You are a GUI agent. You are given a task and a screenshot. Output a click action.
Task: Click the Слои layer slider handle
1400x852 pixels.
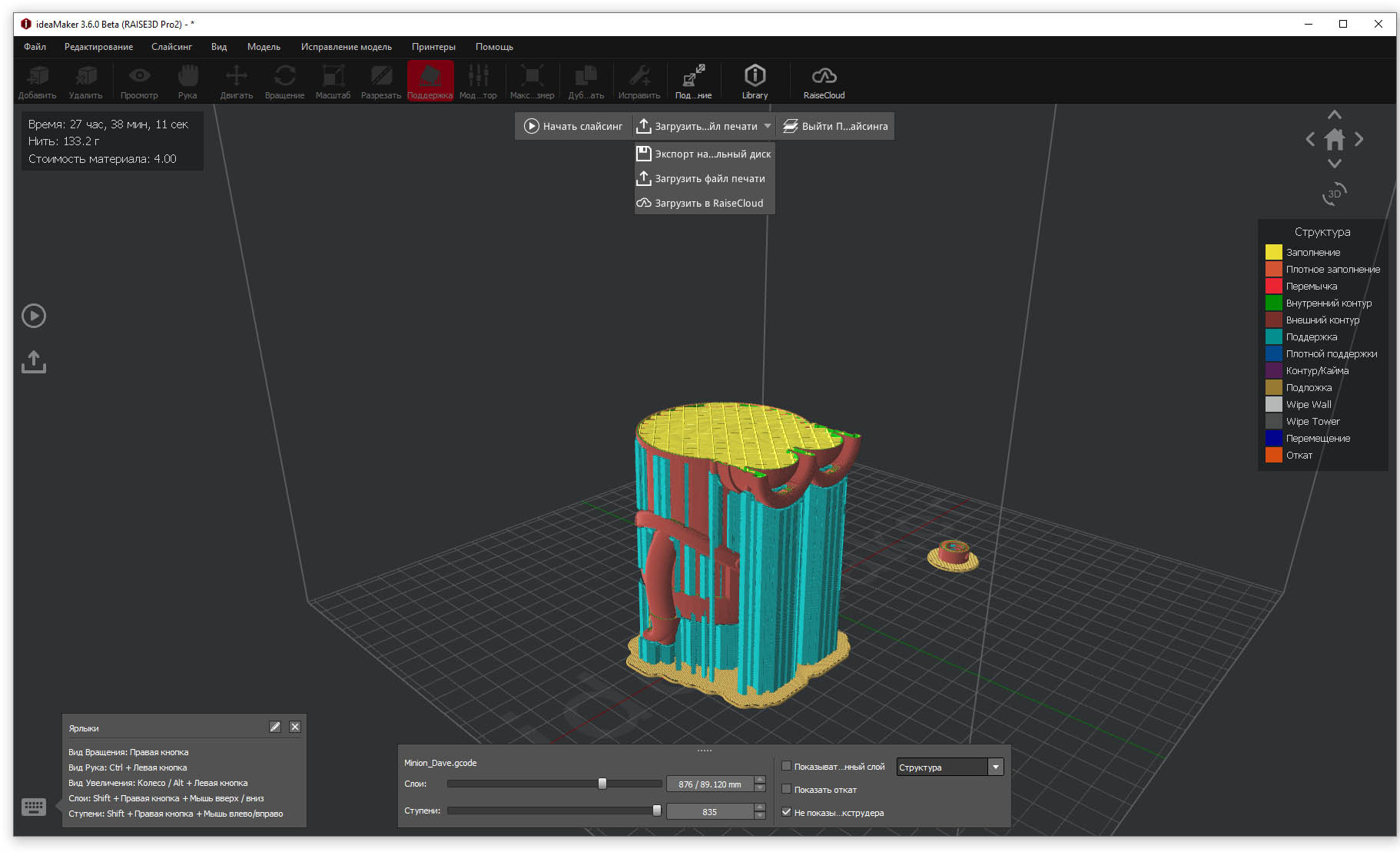602,784
